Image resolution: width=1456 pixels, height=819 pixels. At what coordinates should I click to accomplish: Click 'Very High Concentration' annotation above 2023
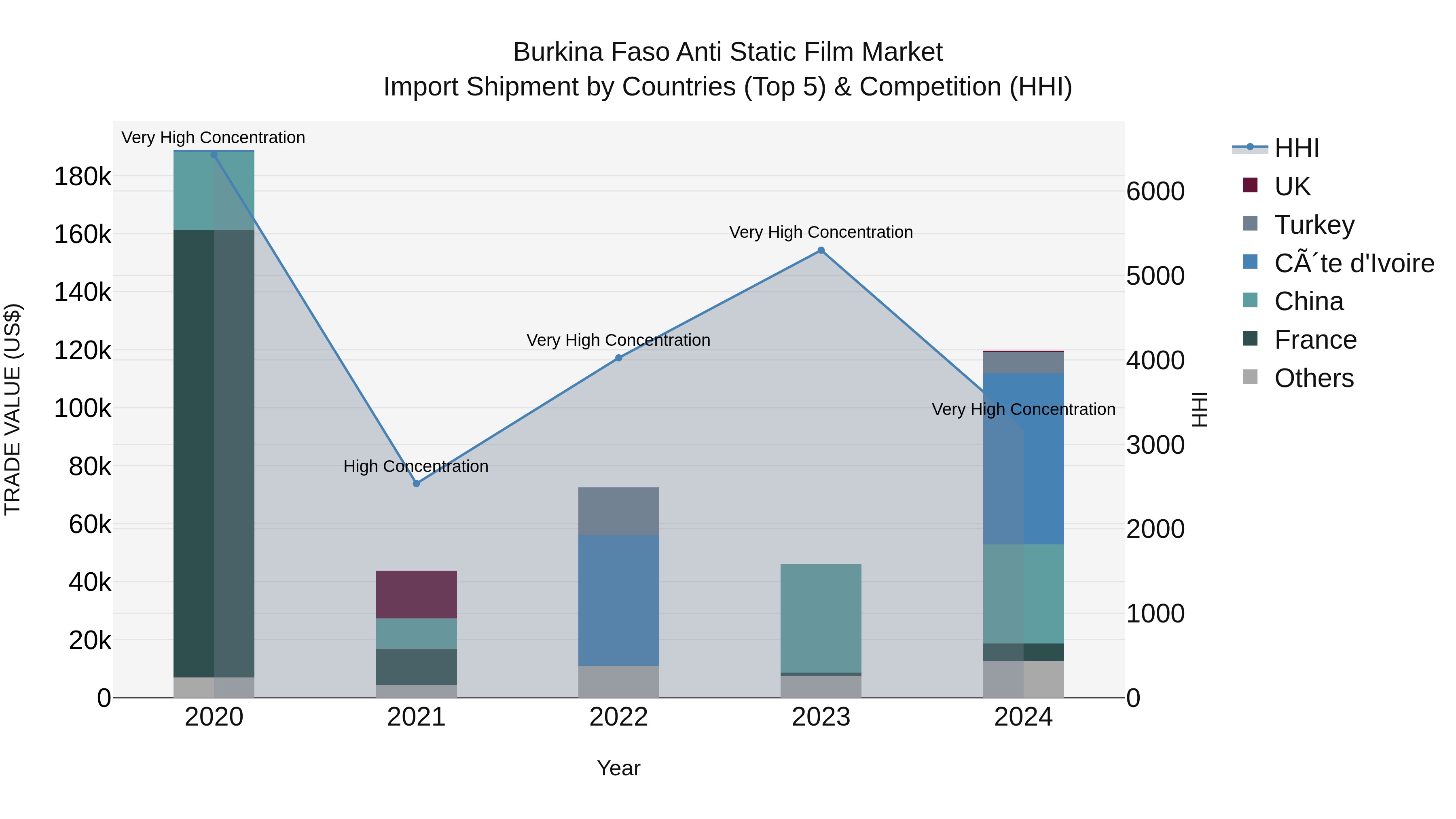tap(821, 232)
